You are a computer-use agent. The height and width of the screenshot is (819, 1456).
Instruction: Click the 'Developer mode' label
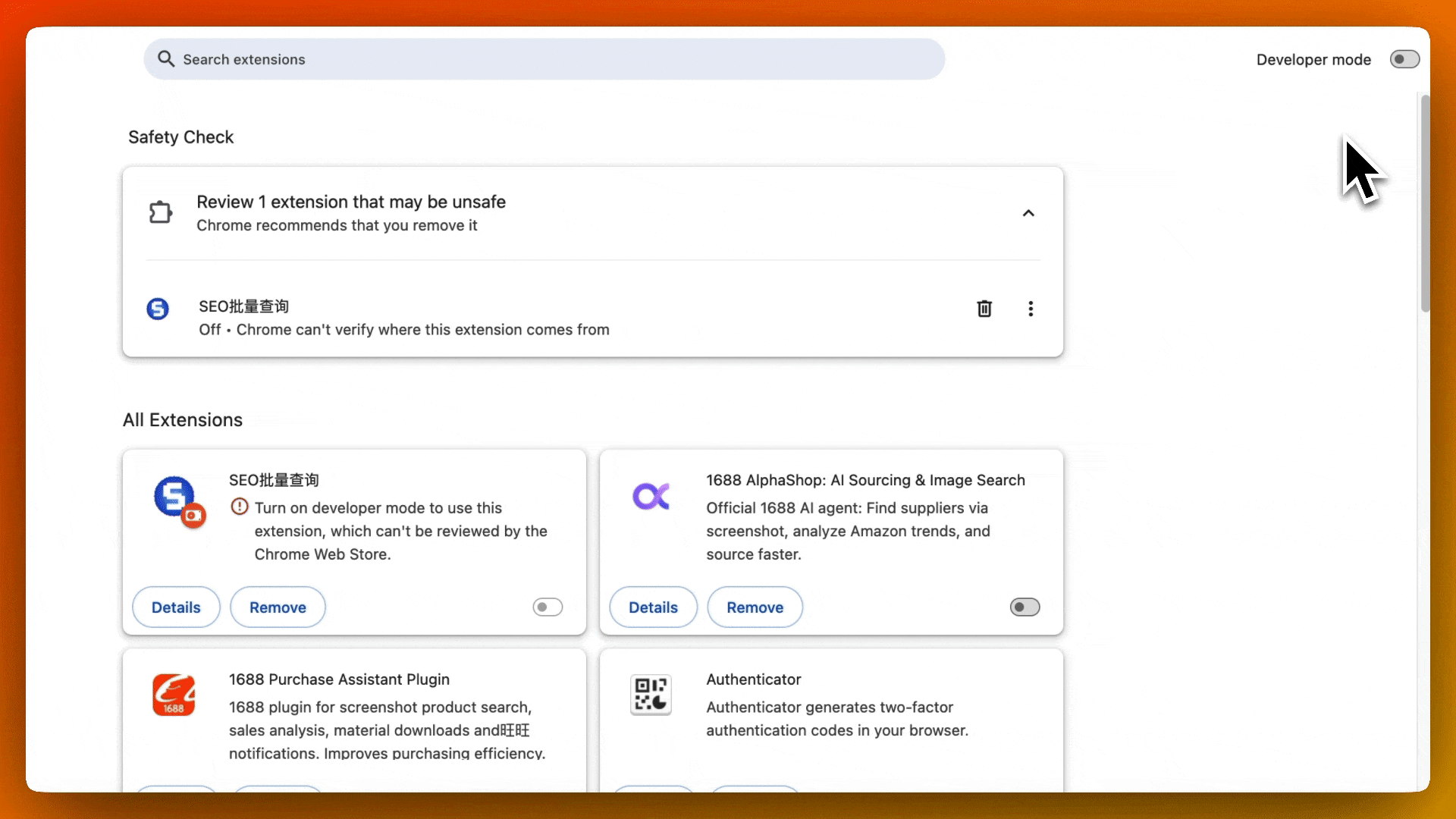(x=1313, y=59)
